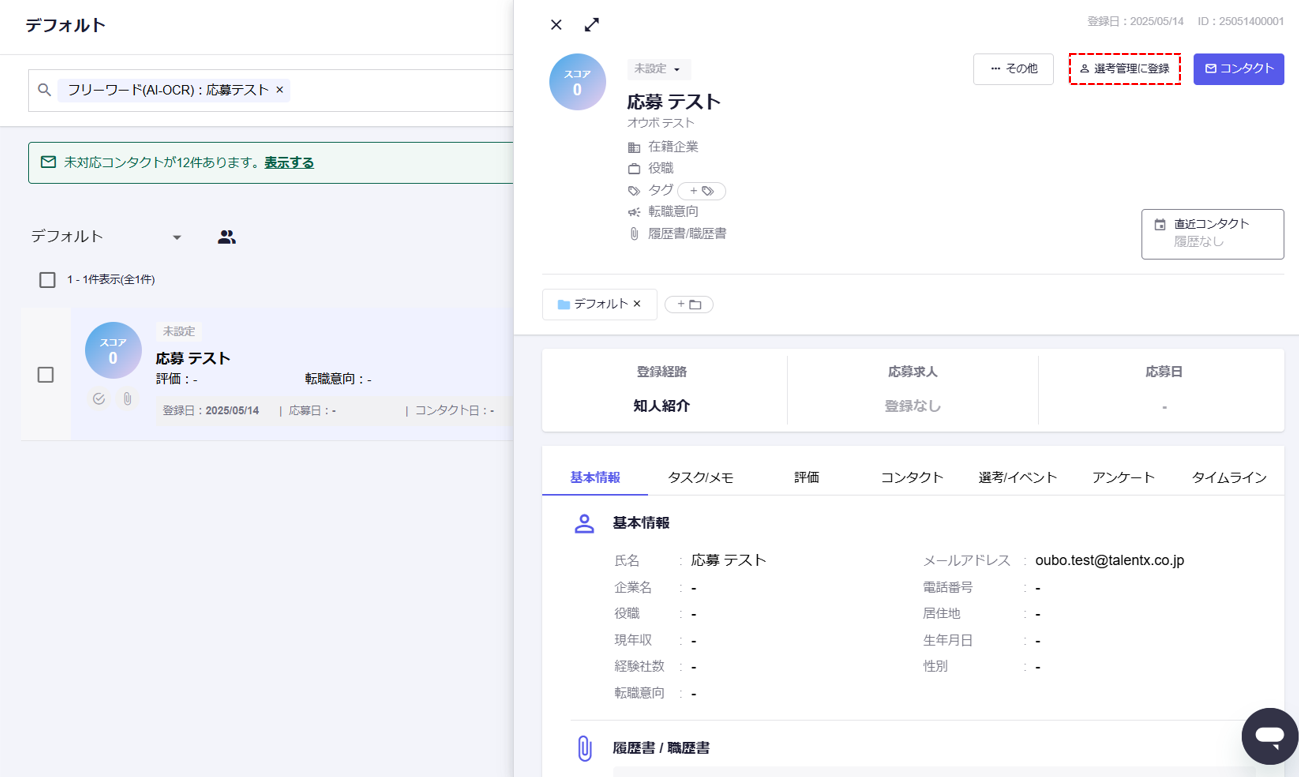Image resolution: width=1299 pixels, height=777 pixels.
Task: Click the 表示する link
Action: [x=289, y=162]
